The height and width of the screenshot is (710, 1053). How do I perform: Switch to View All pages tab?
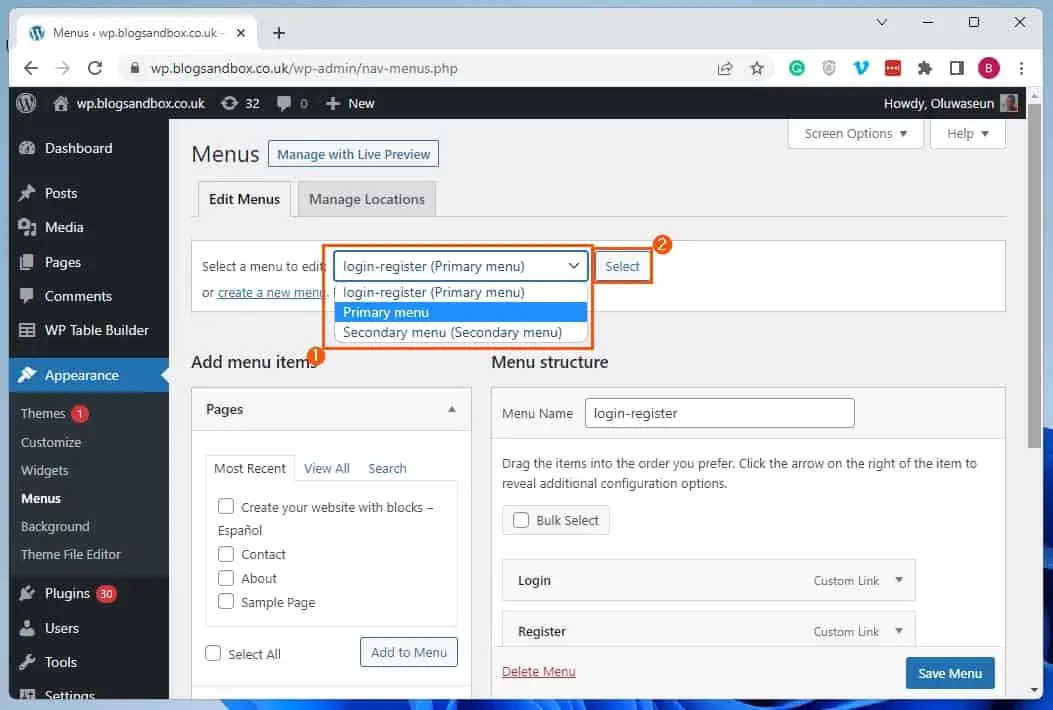pyautogui.click(x=326, y=468)
